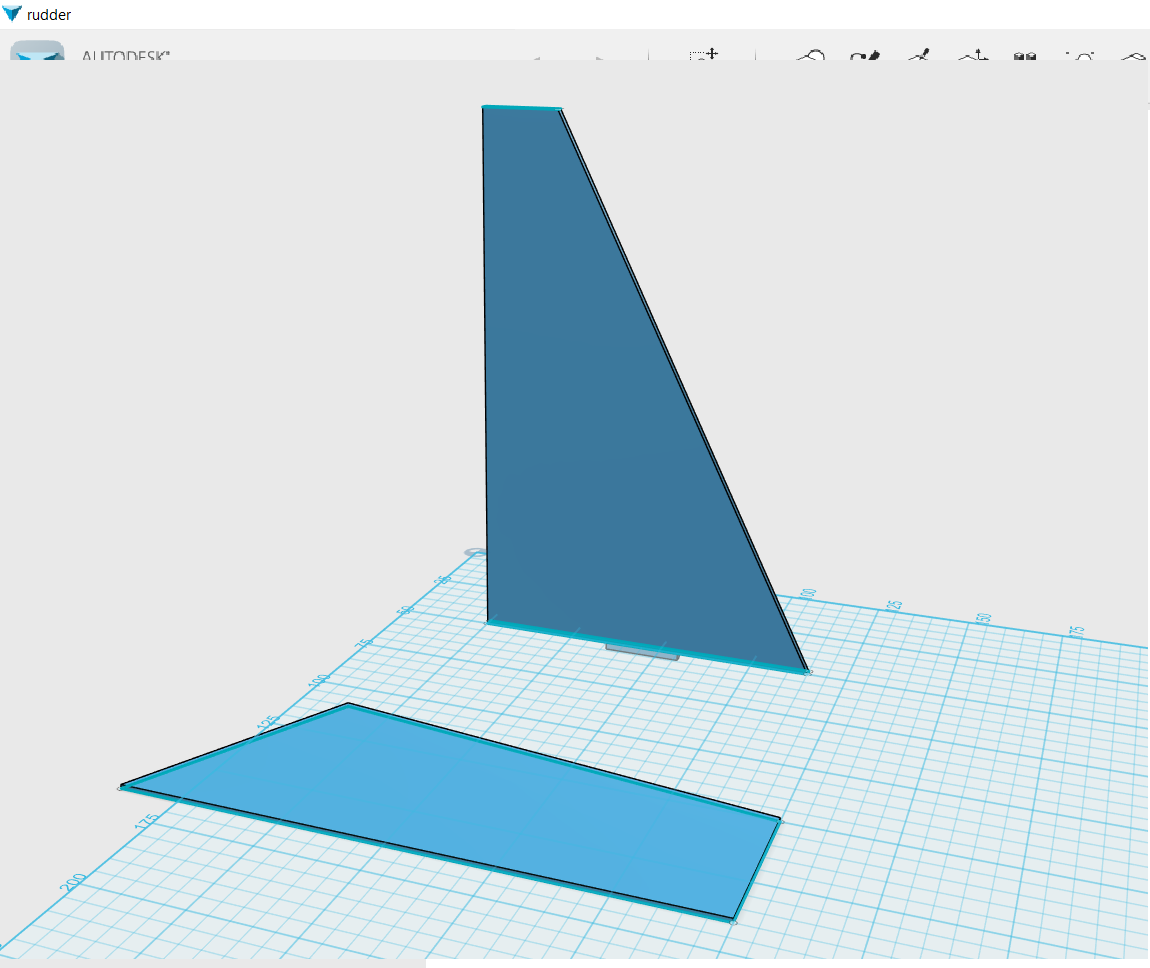Redo the last action in the toolbar

pyautogui.click(x=600, y=58)
